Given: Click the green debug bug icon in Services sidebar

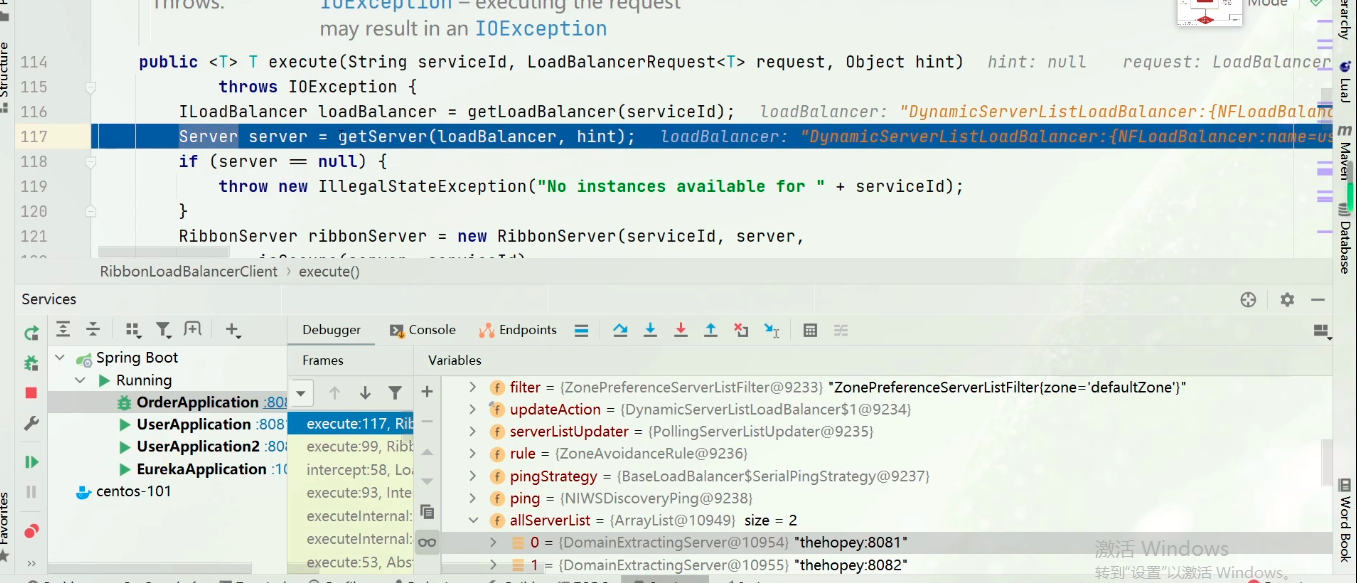Looking at the screenshot, I should point(31,363).
